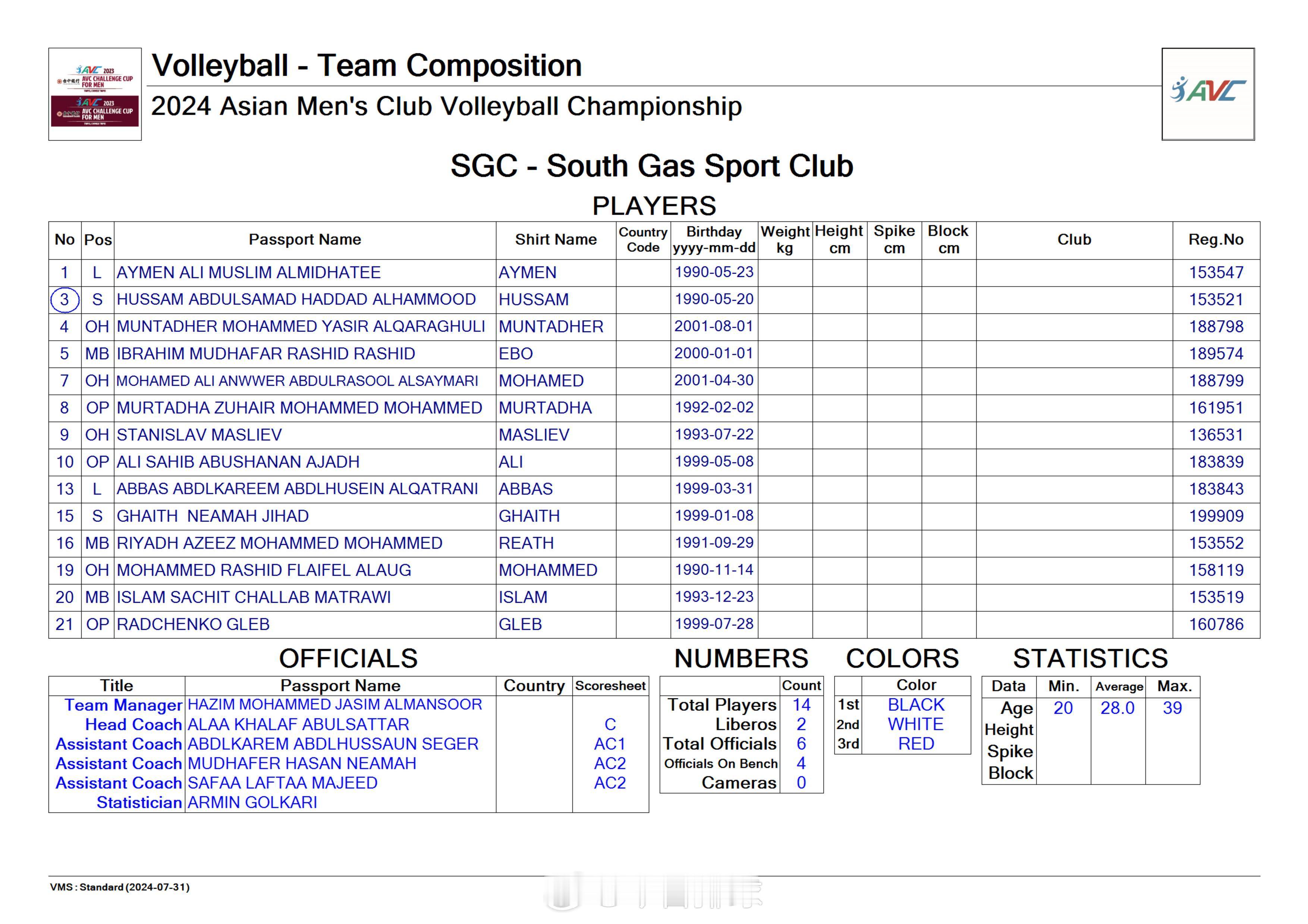Select player name STANISLAV MASLIEV
Screen dimensions: 1308x924
pos(199,435)
